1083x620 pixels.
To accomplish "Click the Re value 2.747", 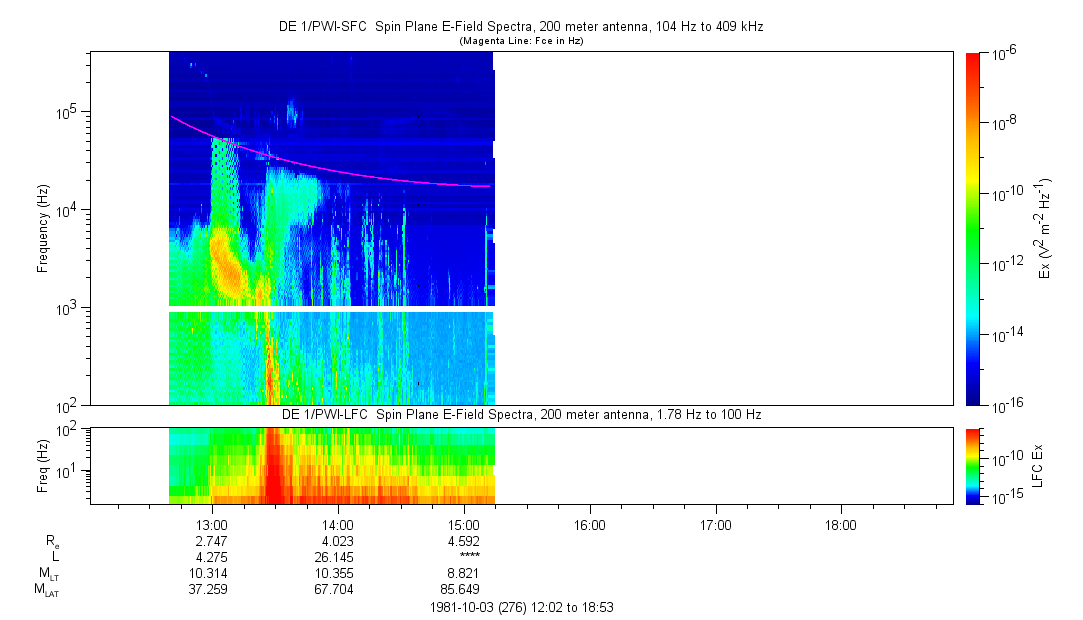I will [x=212, y=541].
